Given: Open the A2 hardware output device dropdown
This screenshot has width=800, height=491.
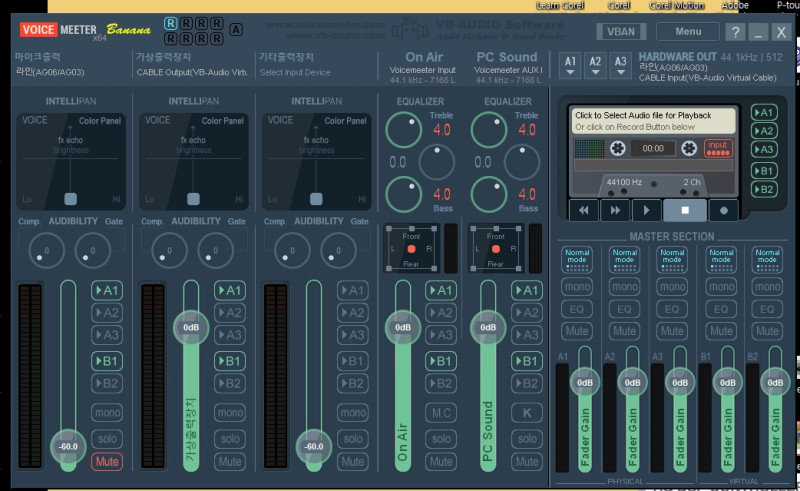Looking at the screenshot, I should point(596,65).
